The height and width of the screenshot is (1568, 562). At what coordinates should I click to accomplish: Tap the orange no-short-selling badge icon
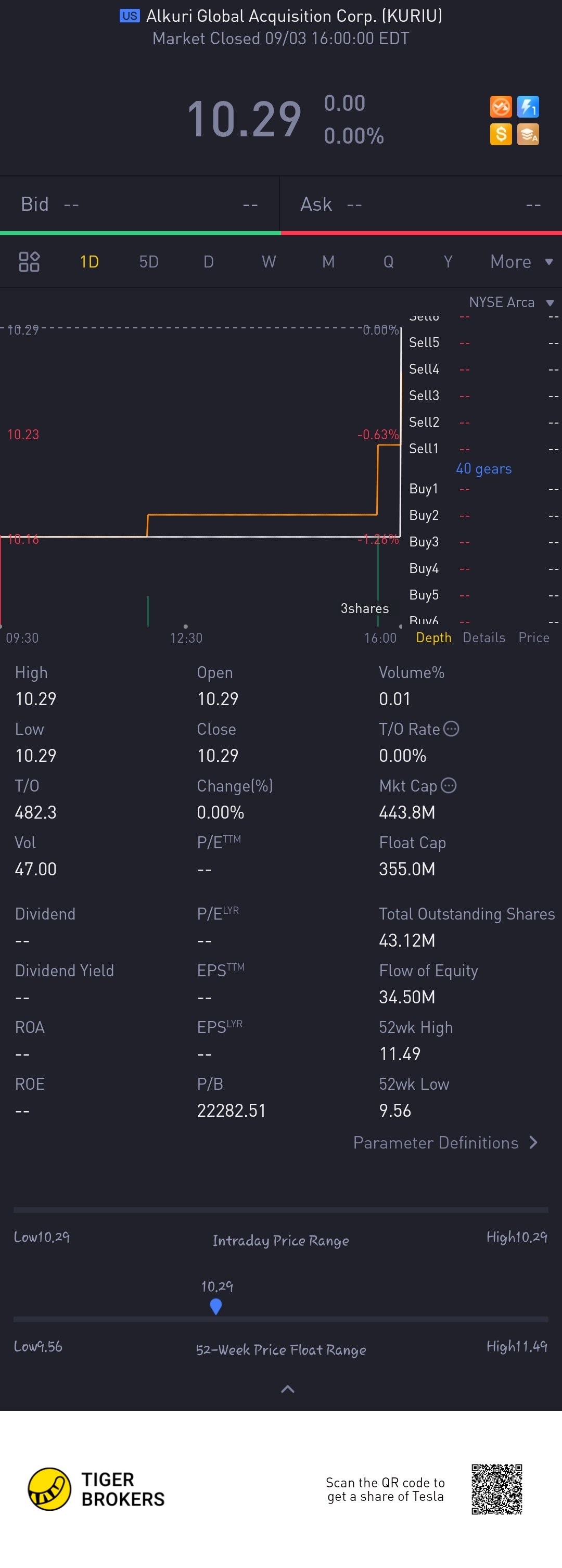coord(501,107)
